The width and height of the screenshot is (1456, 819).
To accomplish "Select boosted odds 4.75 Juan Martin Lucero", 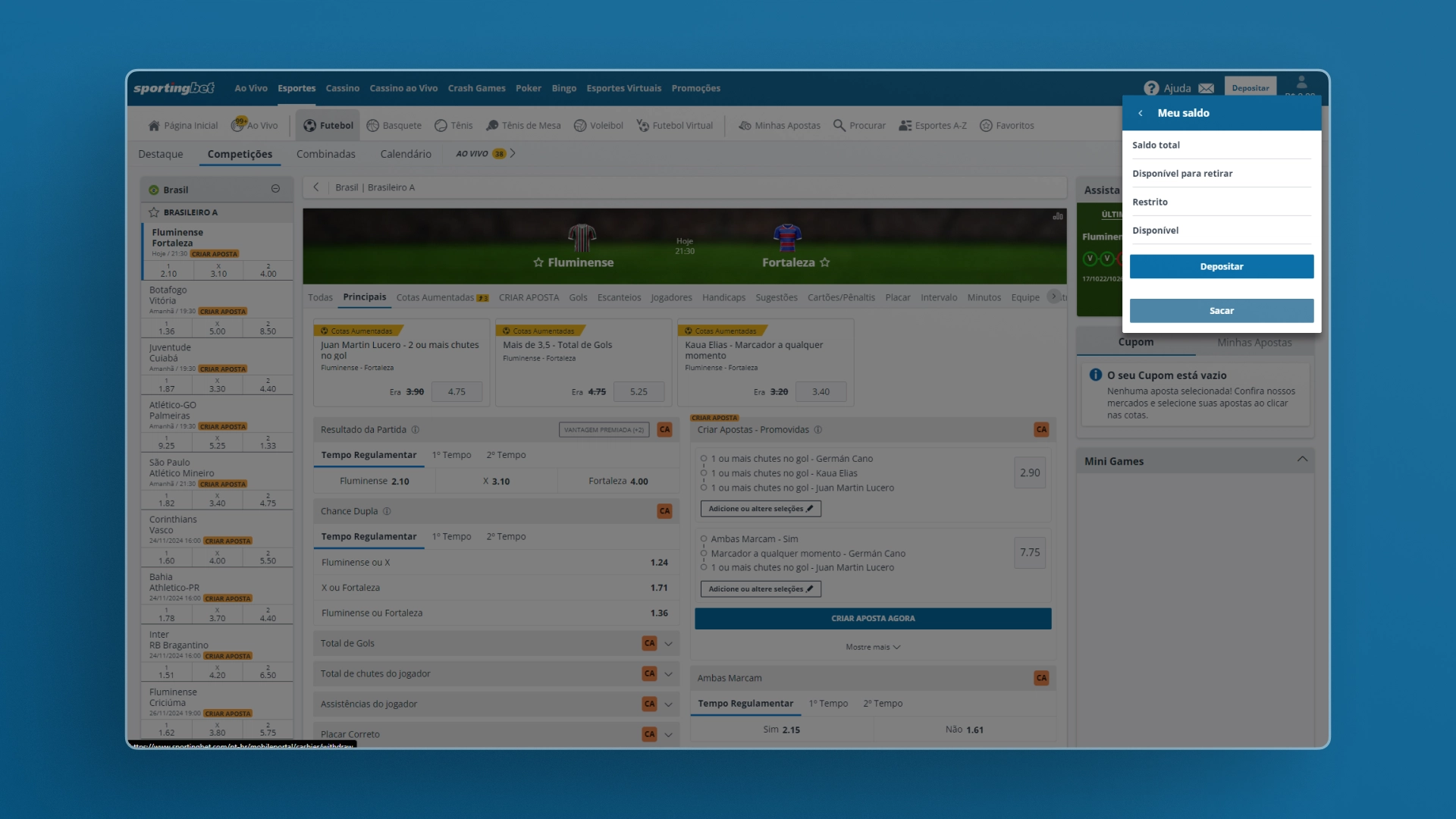I will tap(457, 392).
